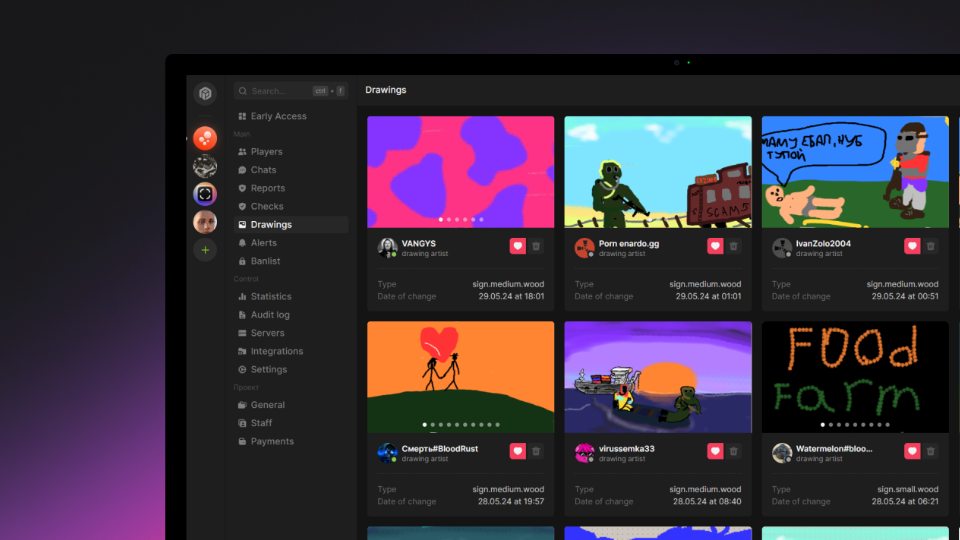Delete virussemka33 drawing trash icon
960x540 pixels.
[x=733, y=451]
